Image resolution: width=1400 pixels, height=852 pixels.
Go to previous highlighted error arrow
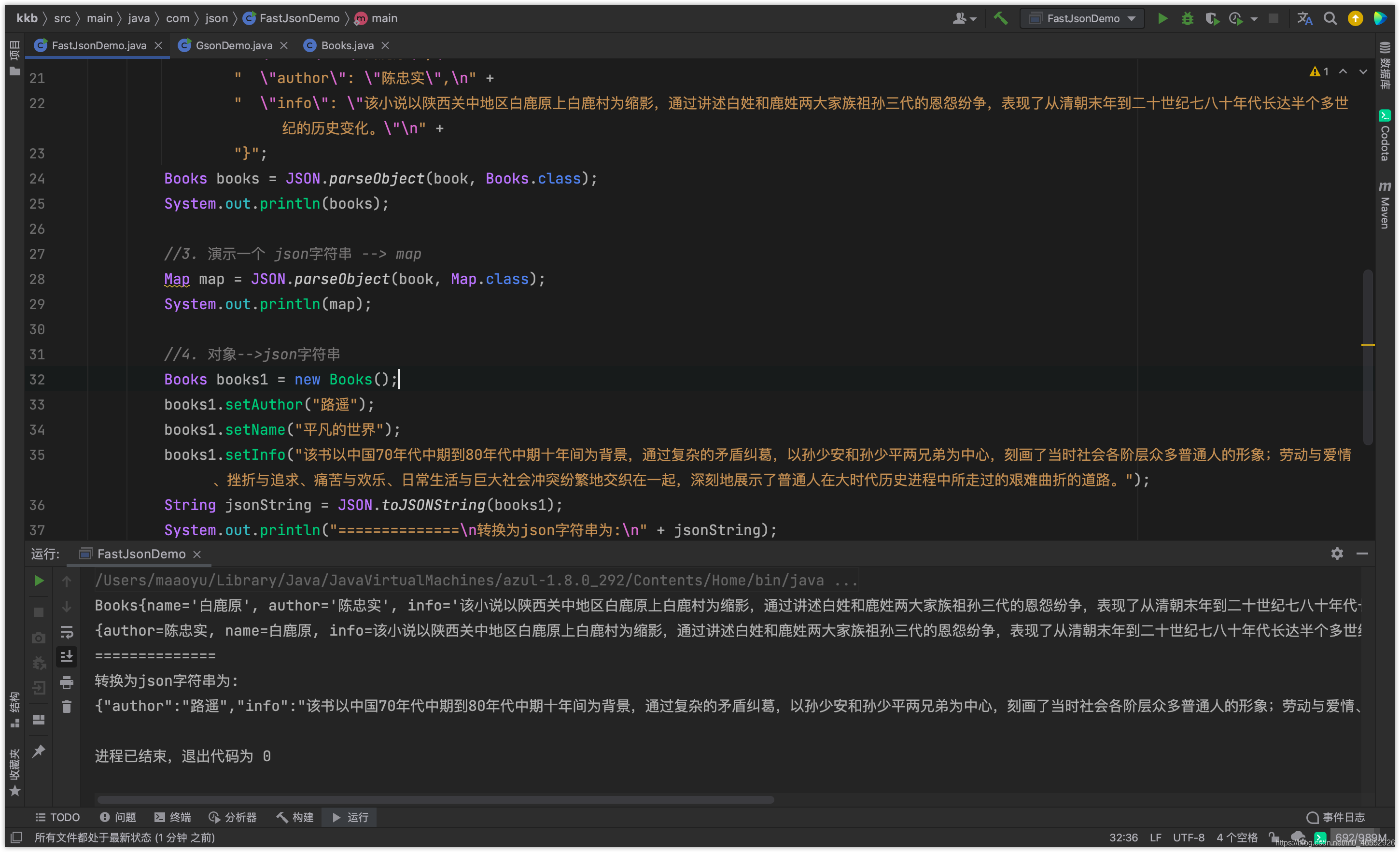point(1343,71)
